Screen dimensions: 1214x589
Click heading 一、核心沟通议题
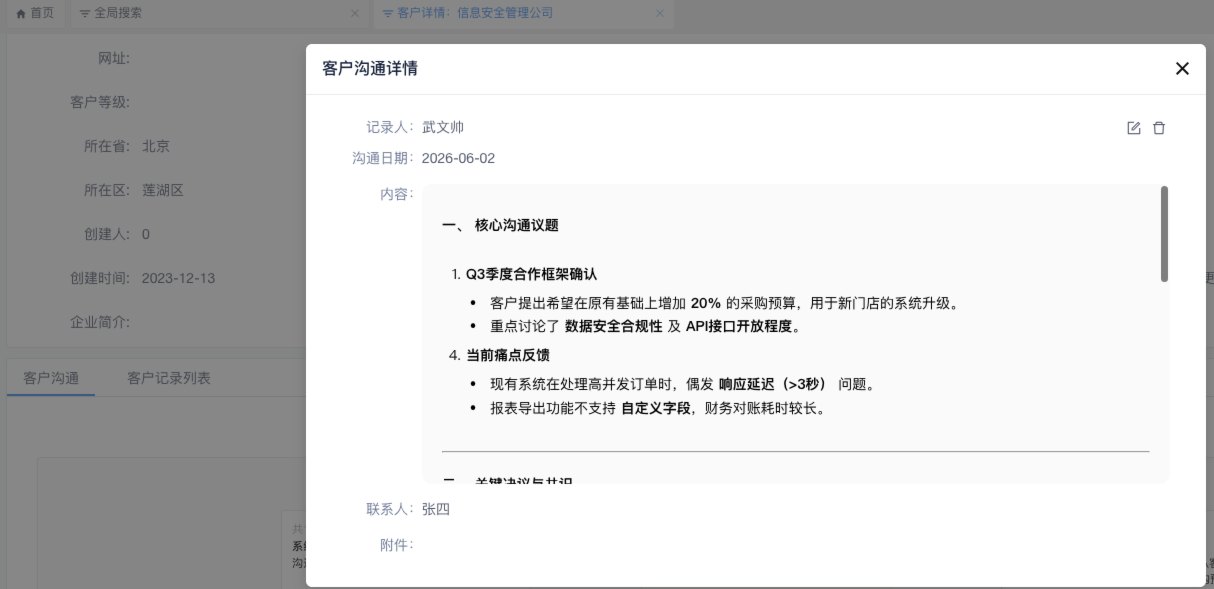point(500,225)
